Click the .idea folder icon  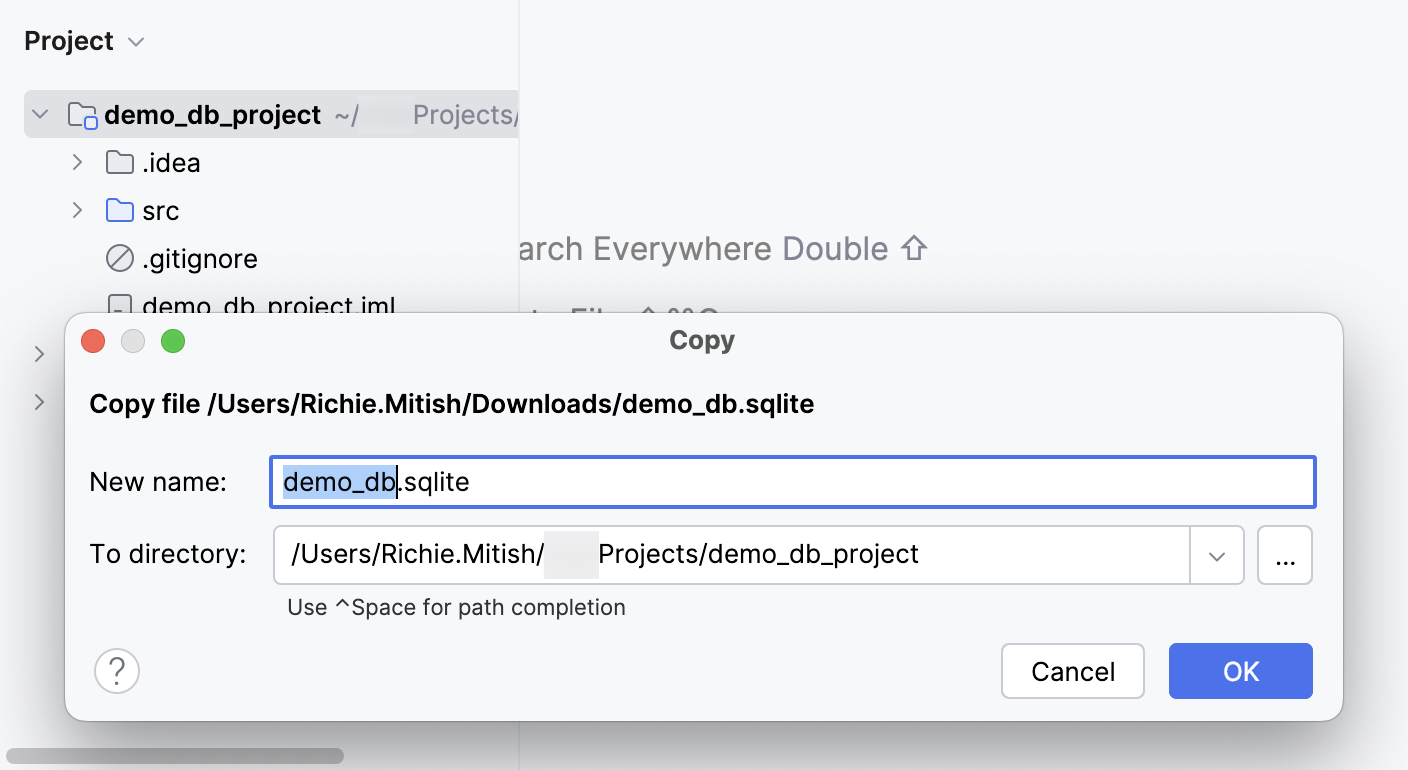[119, 162]
